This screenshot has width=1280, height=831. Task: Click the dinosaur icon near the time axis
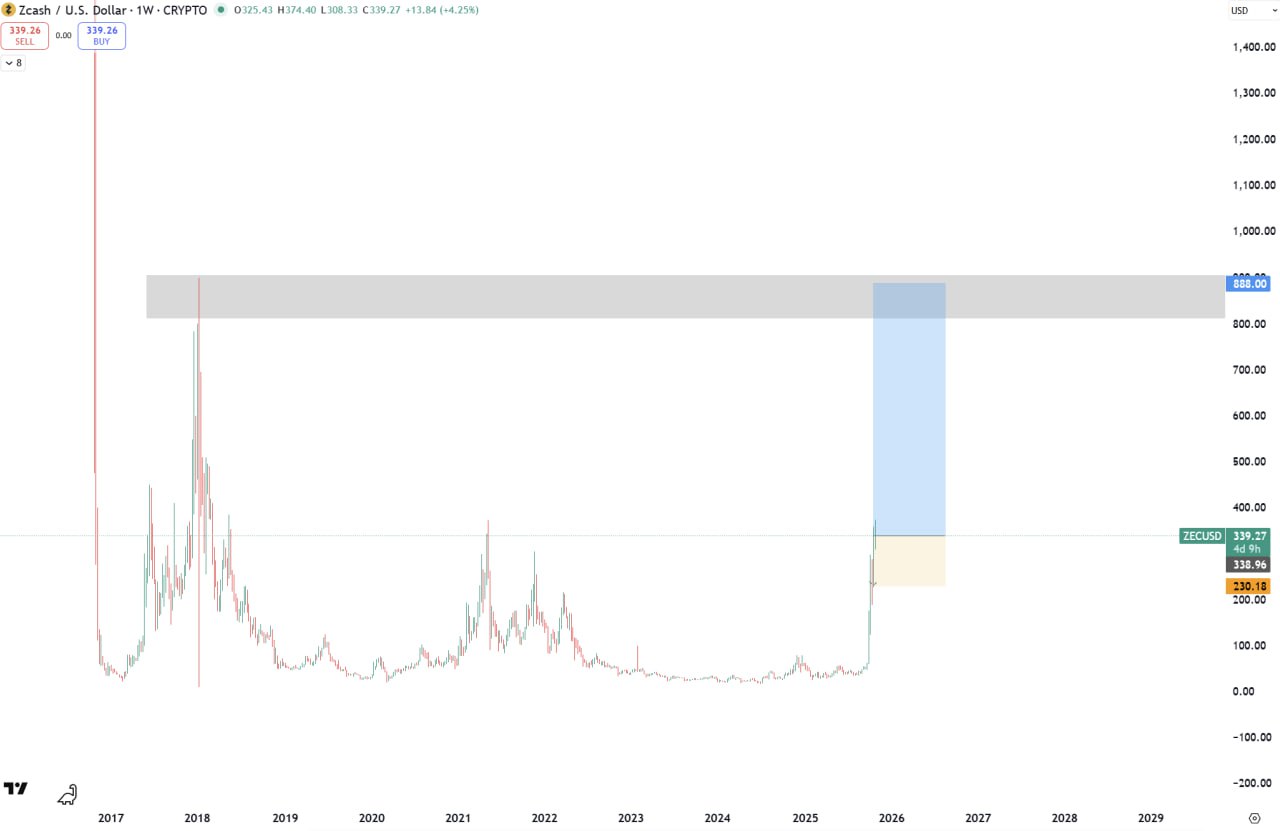67,796
